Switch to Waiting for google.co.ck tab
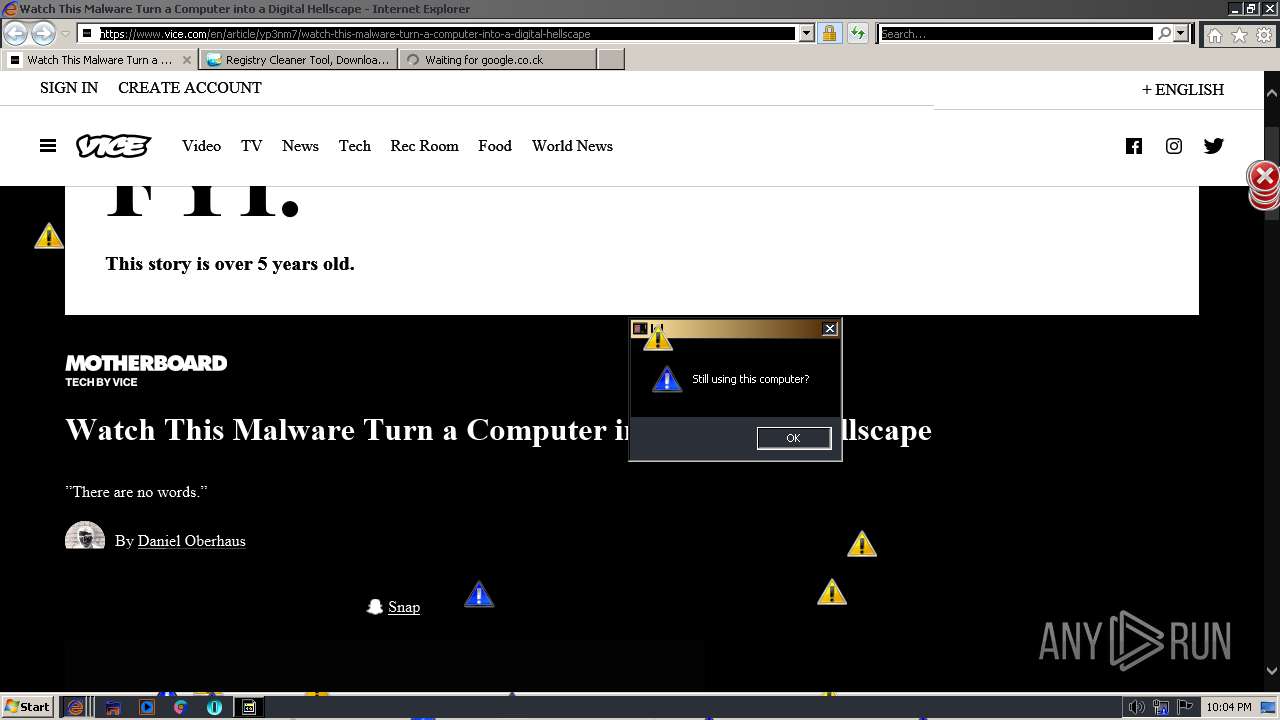The image size is (1280, 720). [x=497, y=60]
